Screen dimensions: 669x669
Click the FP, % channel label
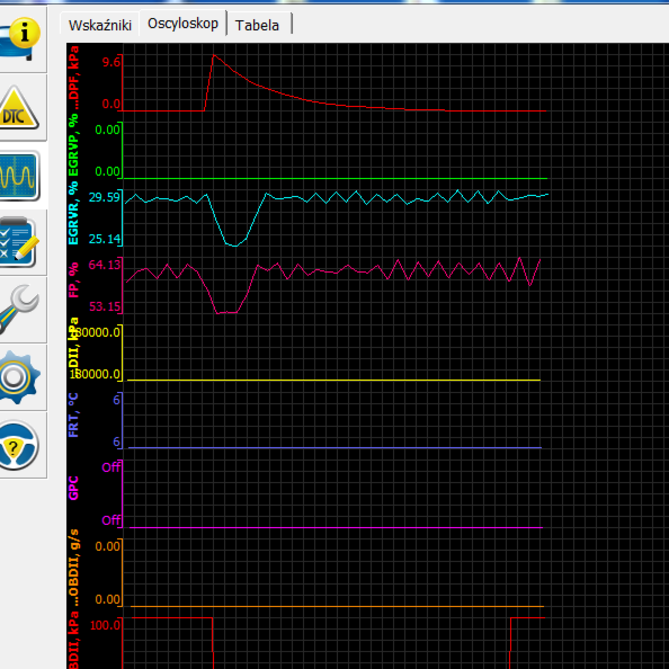(73, 280)
